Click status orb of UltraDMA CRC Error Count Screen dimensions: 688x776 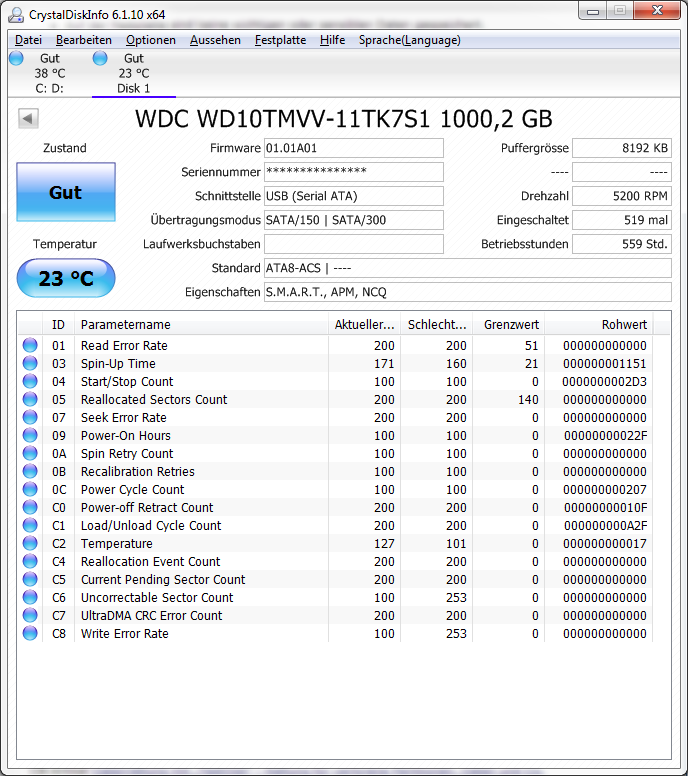[30, 615]
